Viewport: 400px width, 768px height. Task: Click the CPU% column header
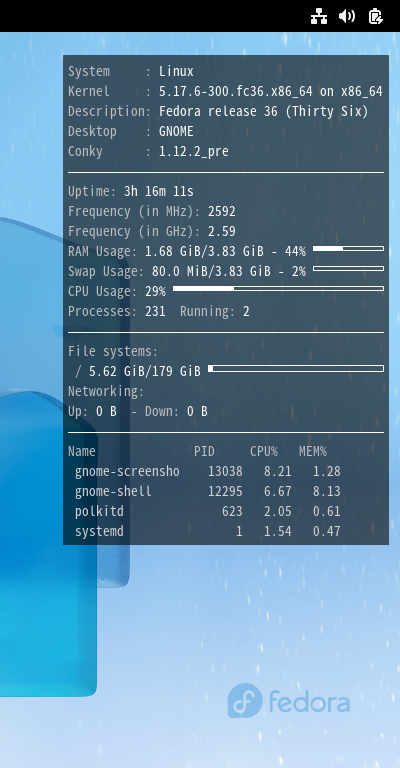coord(264,451)
